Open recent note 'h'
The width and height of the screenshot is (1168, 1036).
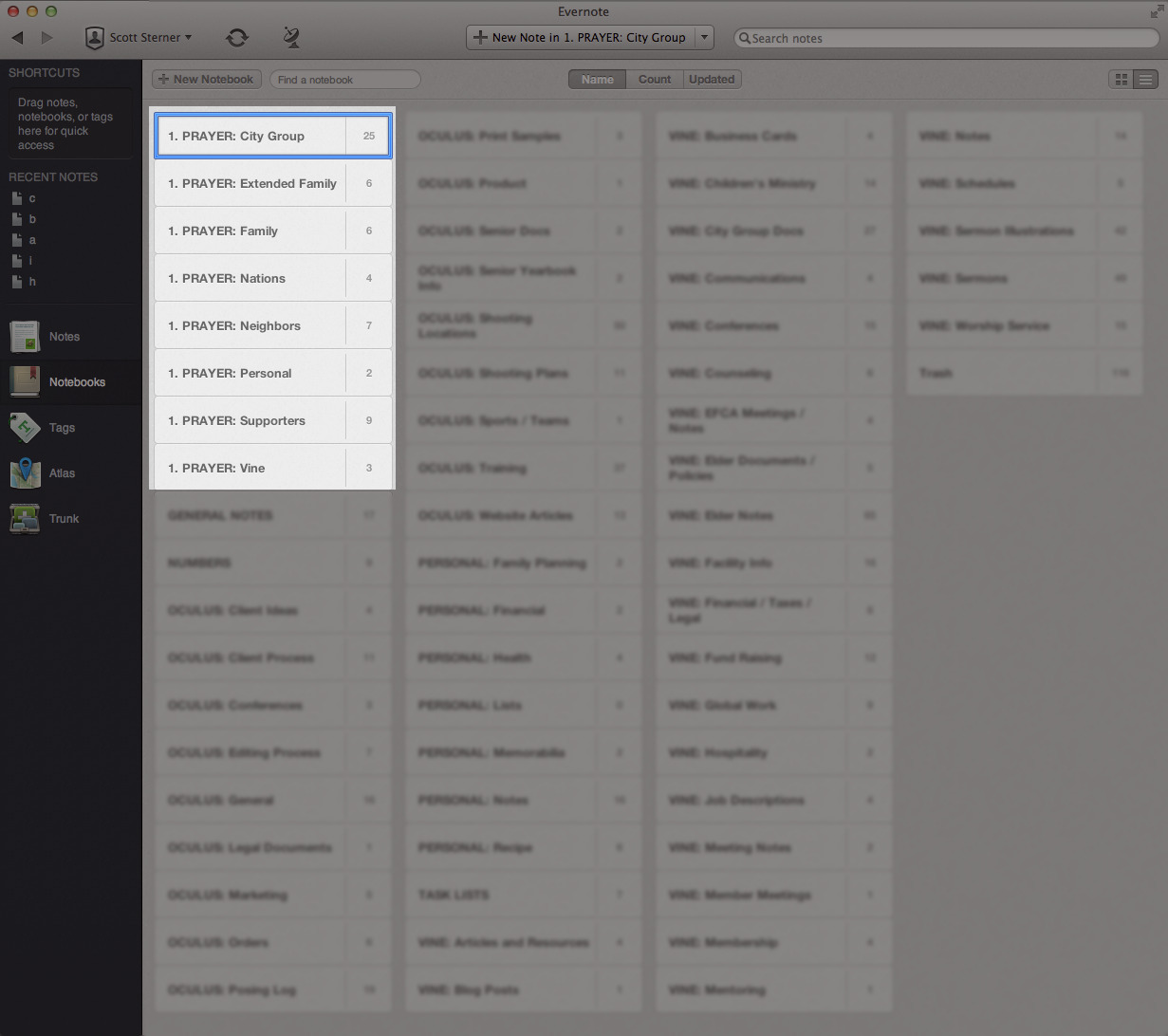point(25,282)
